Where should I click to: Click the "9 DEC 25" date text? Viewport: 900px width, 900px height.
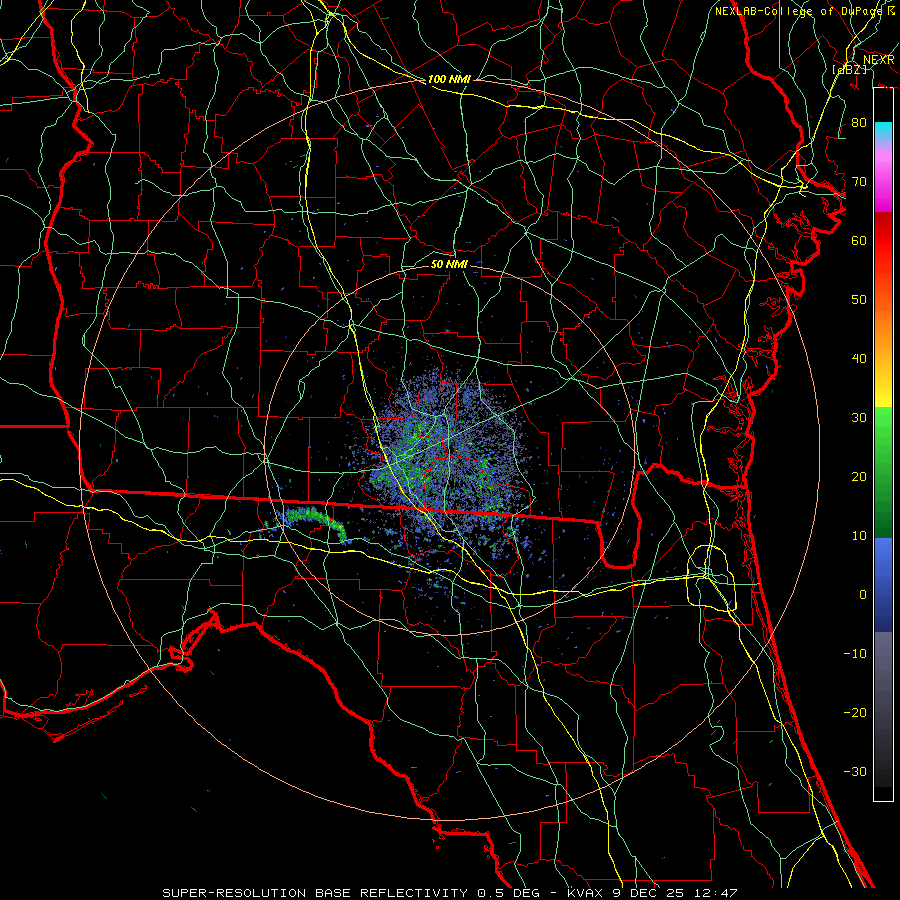coord(647,893)
